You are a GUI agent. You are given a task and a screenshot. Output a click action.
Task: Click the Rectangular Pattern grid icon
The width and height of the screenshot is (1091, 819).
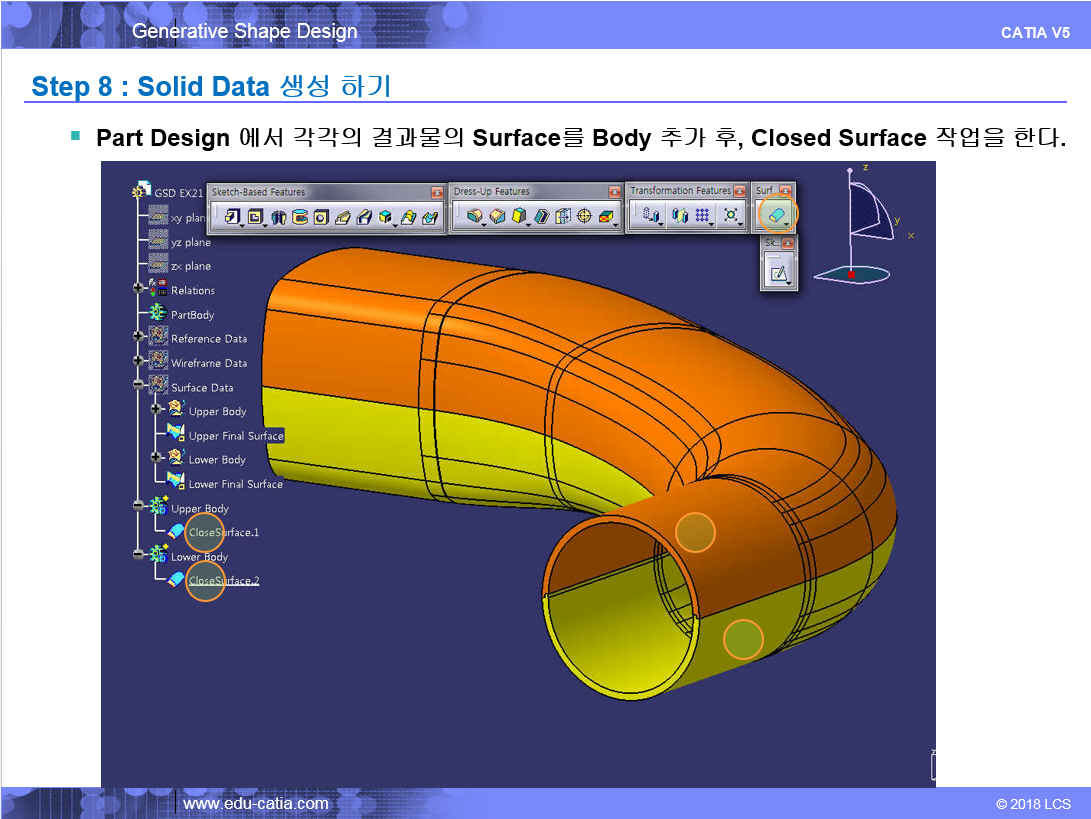(x=702, y=216)
